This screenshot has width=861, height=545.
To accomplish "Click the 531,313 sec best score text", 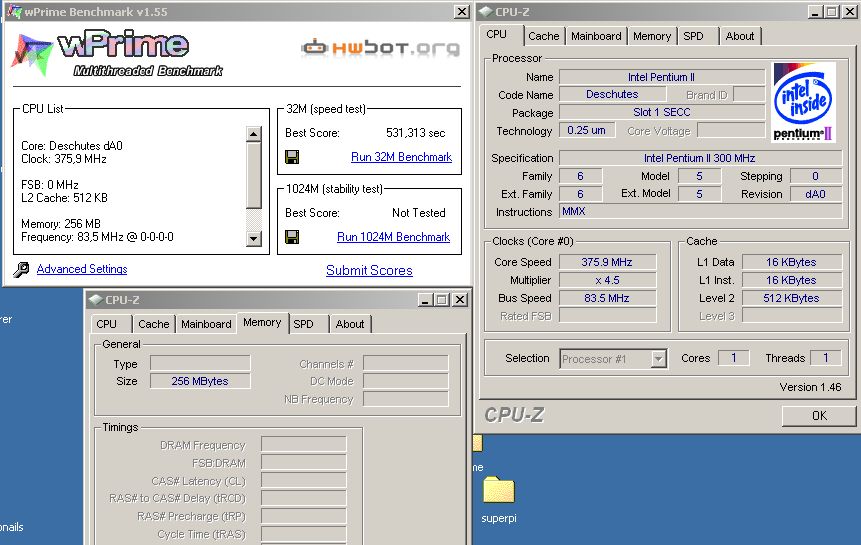I will click(x=415, y=133).
